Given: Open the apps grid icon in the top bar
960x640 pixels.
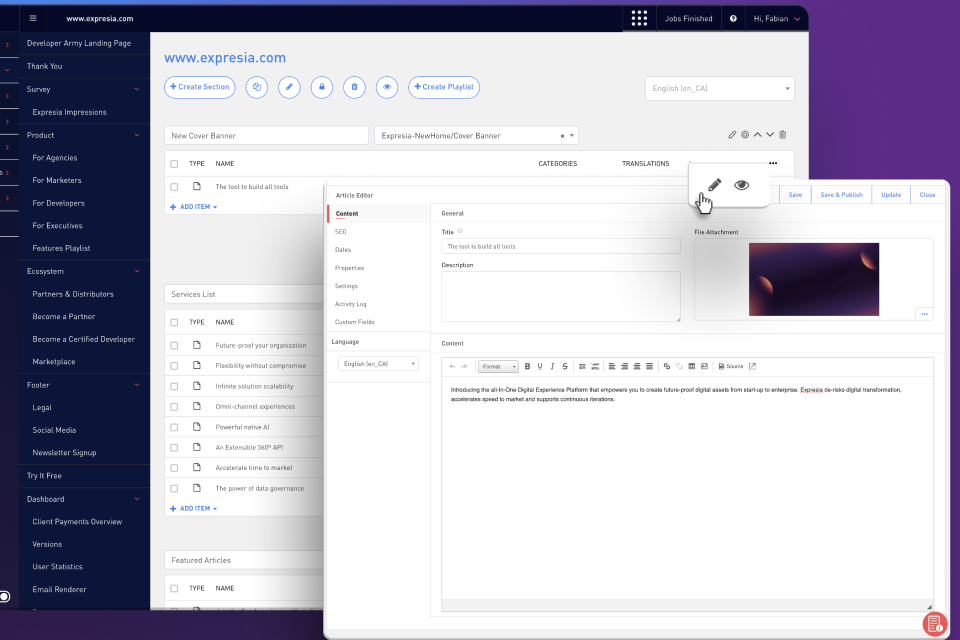Looking at the screenshot, I should coord(639,18).
